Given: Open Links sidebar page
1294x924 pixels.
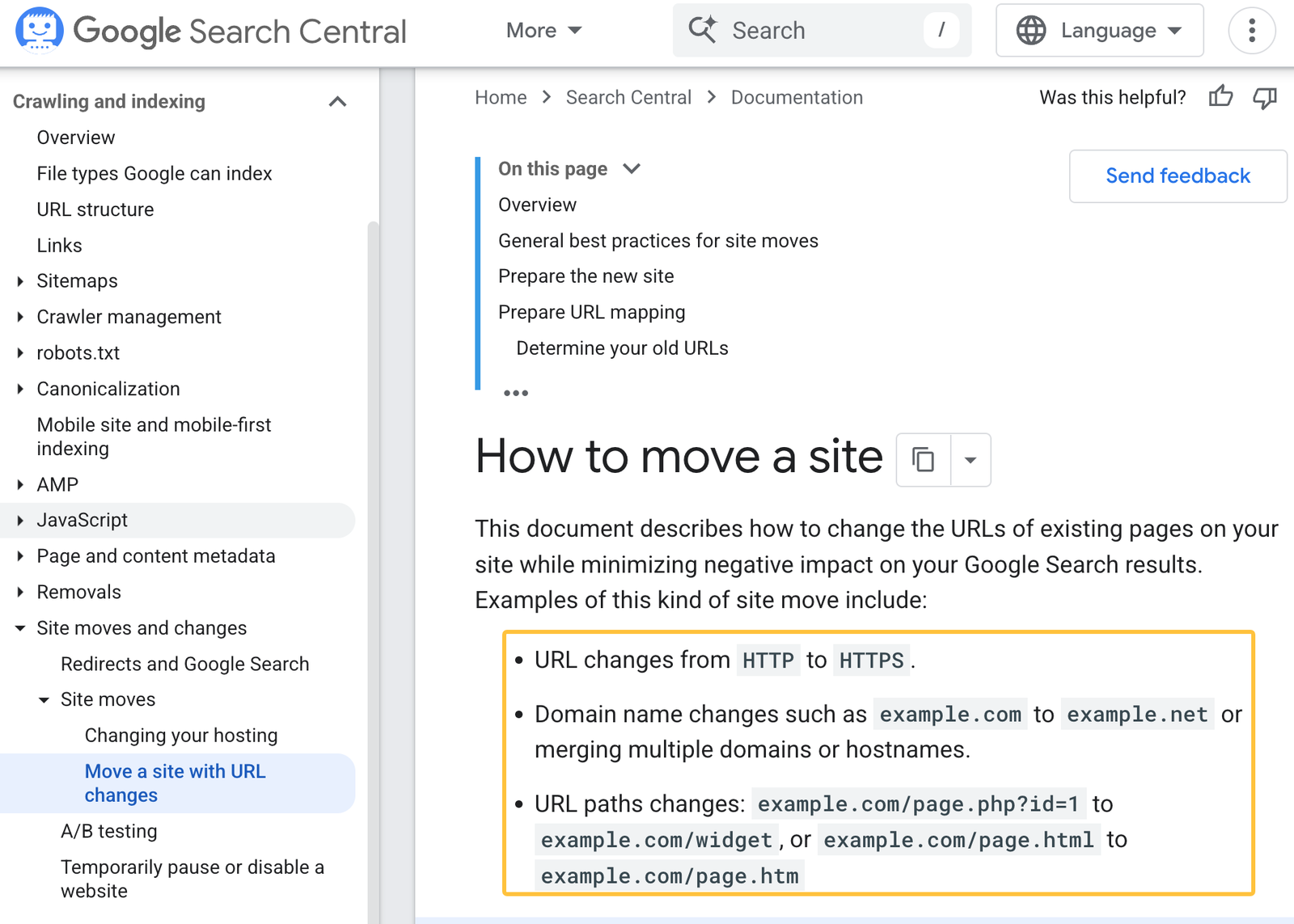Looking at the screenshot, I should tap(59, 246).
